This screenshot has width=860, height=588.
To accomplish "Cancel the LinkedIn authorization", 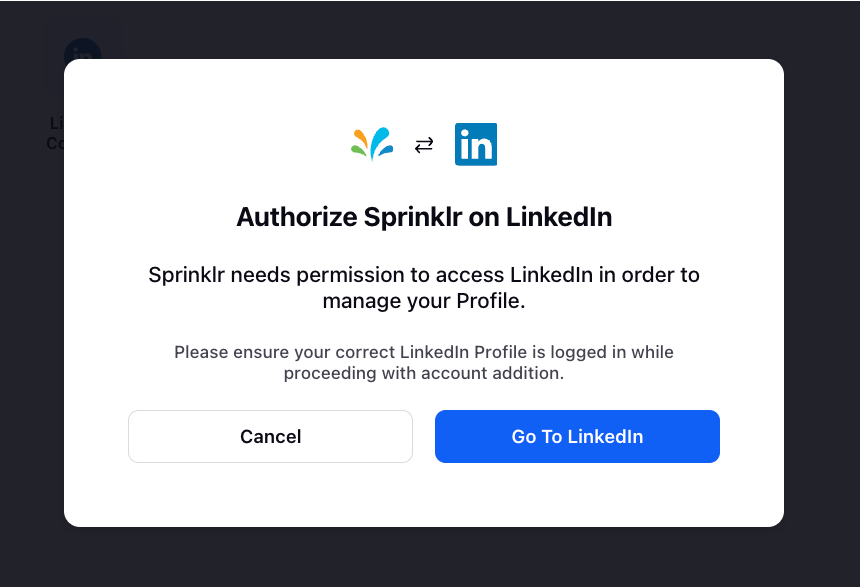I will [270, 437].
